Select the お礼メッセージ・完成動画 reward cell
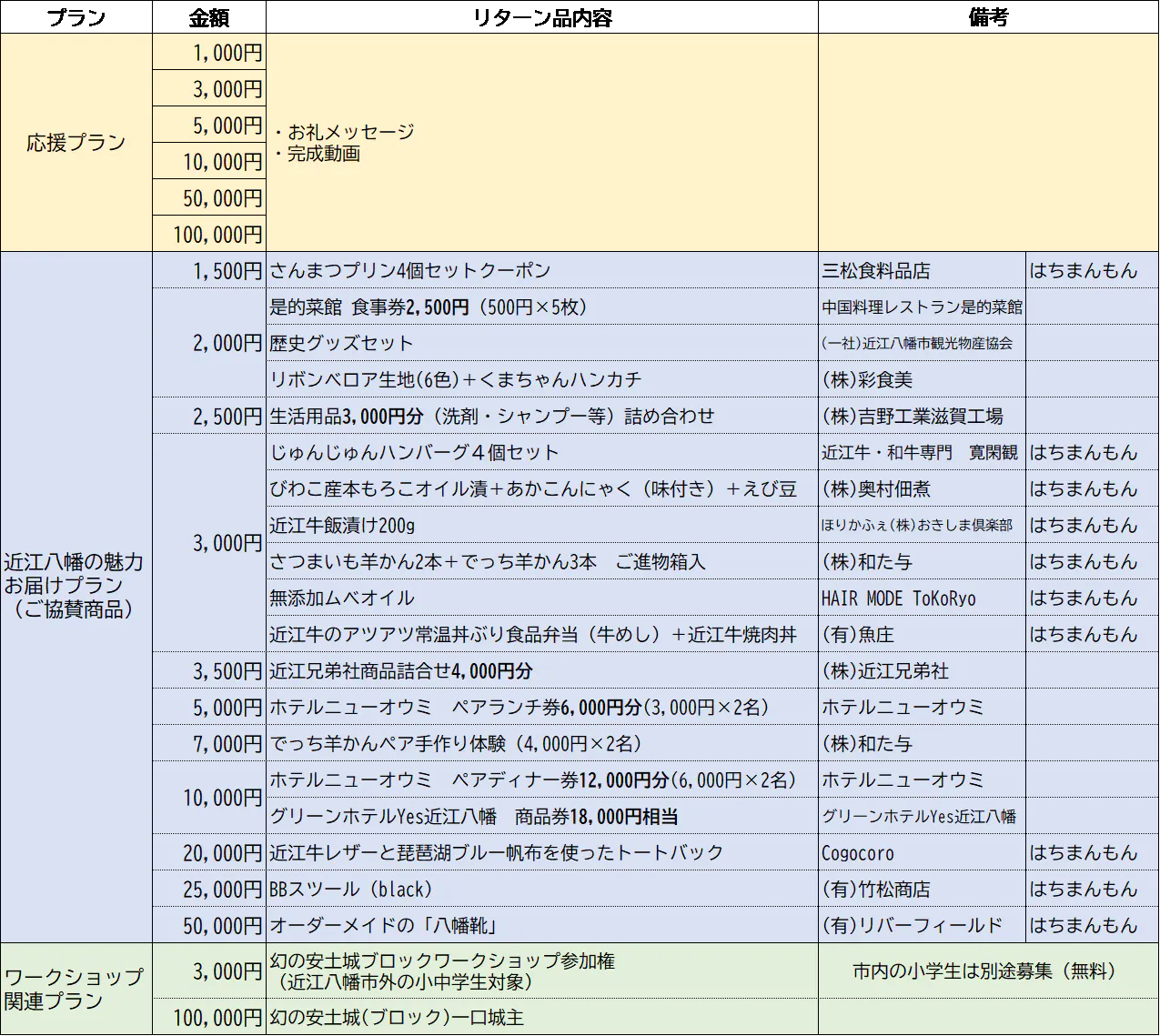1160x1036 pixels. click(x=542, y=143)
